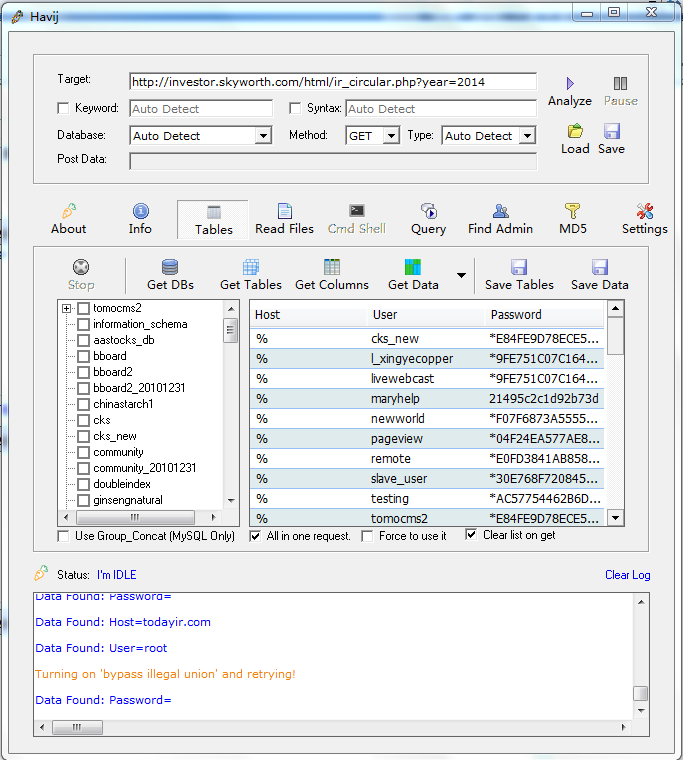
Task: Open the MD5 cracker section
Action: [572, 220]
